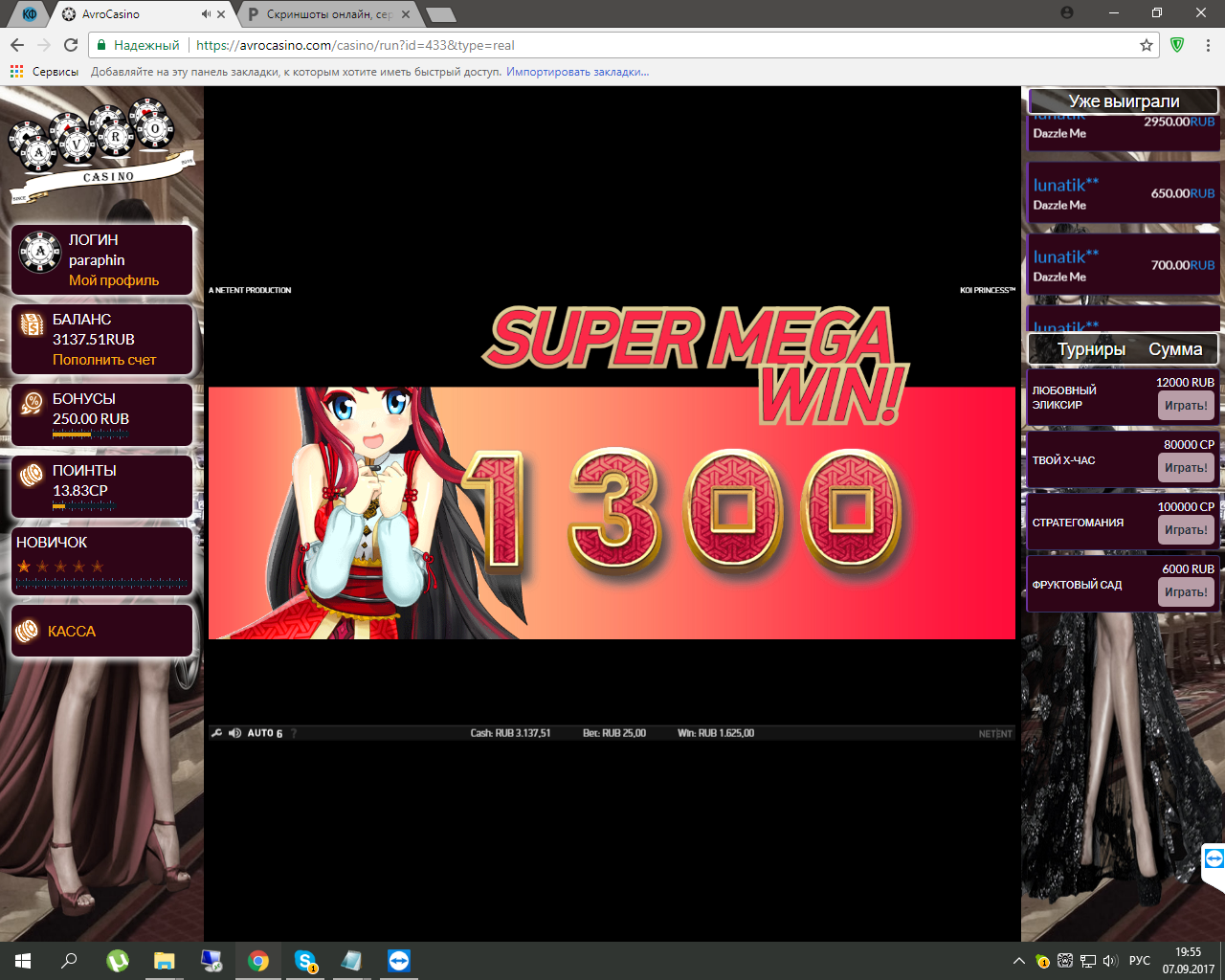Open a new browser tab
This screenshot has width=1225, height=980.
440,14
